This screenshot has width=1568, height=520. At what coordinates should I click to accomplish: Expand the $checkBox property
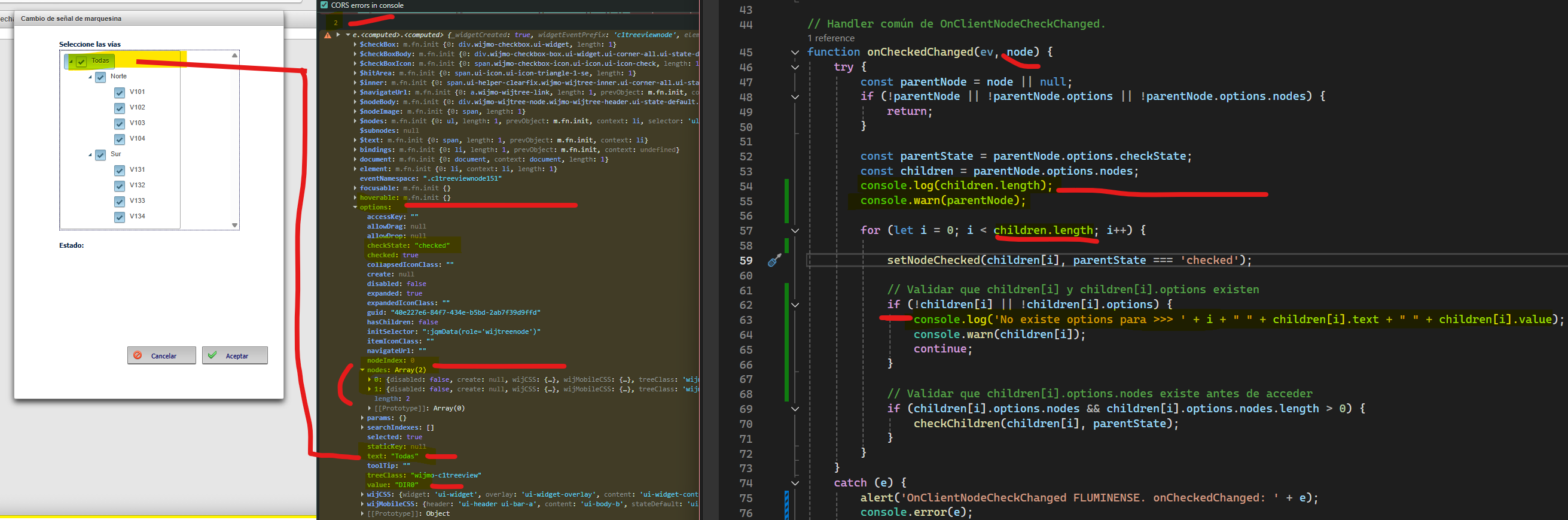[x=355, y=44]
